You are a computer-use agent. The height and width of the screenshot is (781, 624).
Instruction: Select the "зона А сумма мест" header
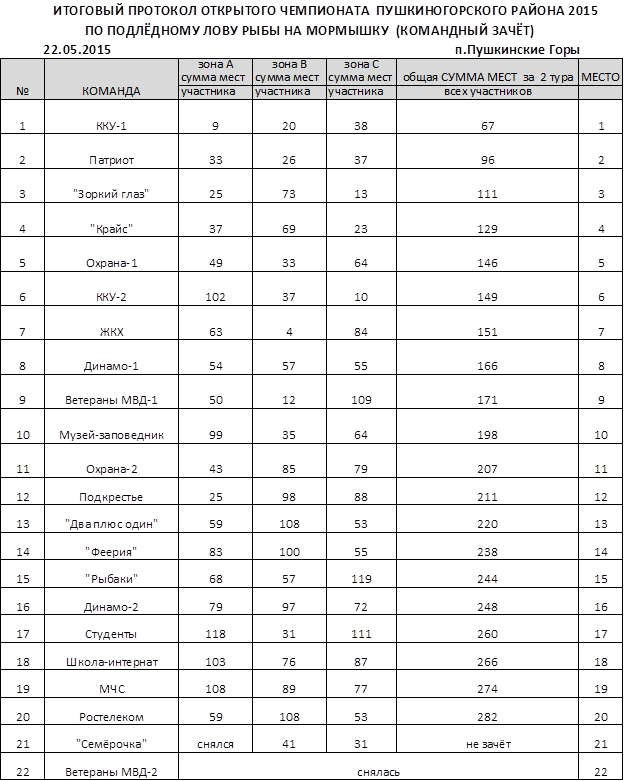point(215,72)
